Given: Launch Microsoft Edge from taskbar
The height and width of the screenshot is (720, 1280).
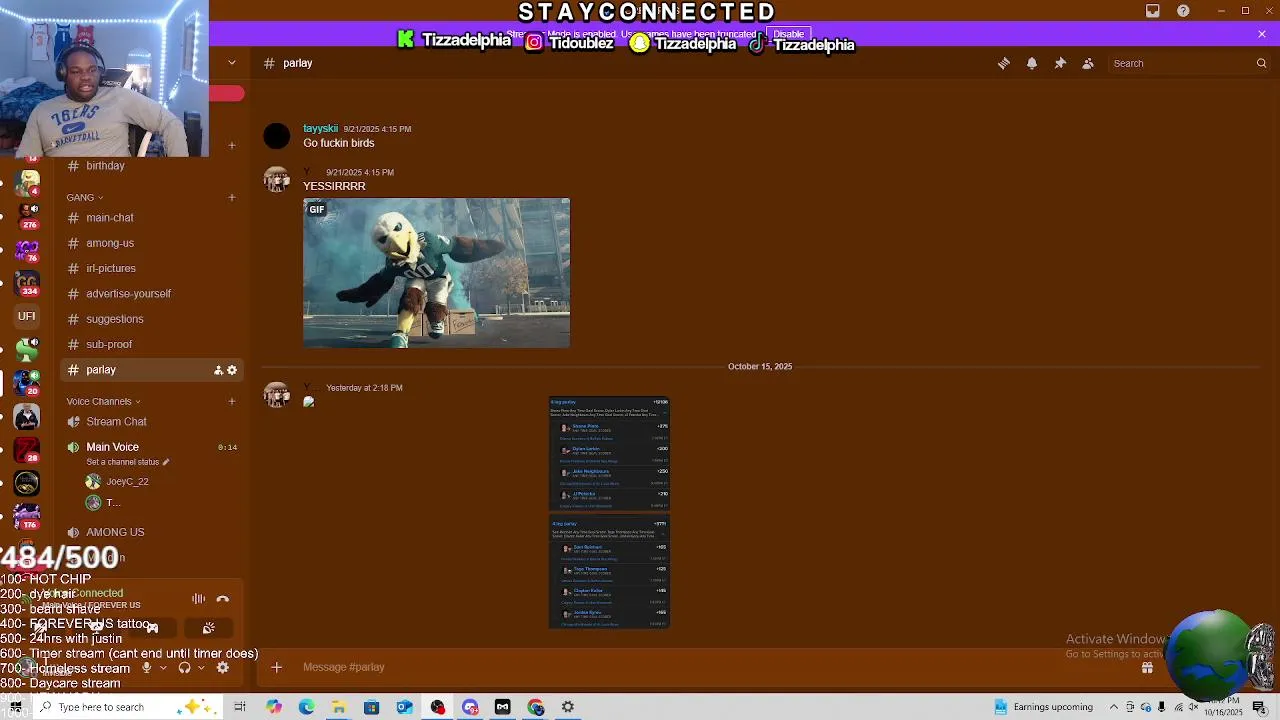Looking at the screenshot, I should (306, 707).
